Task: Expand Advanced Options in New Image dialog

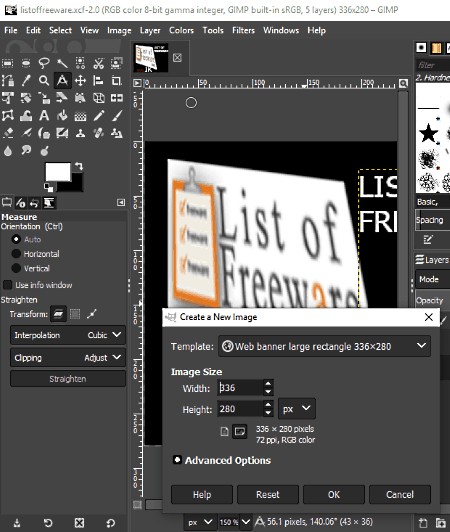Action: pyautogui.click(x=177, y=460)
